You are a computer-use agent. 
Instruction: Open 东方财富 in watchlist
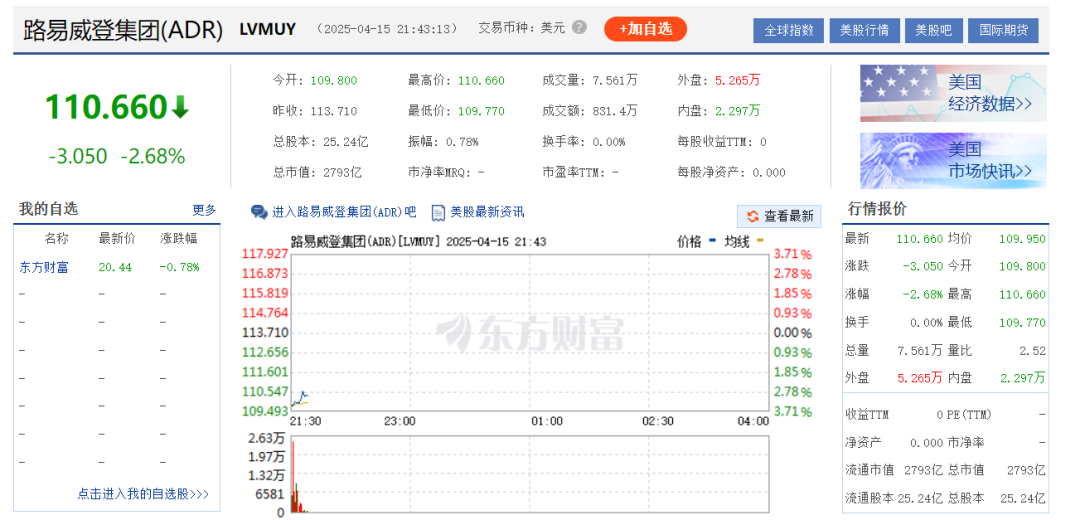(x=43, y=267)
